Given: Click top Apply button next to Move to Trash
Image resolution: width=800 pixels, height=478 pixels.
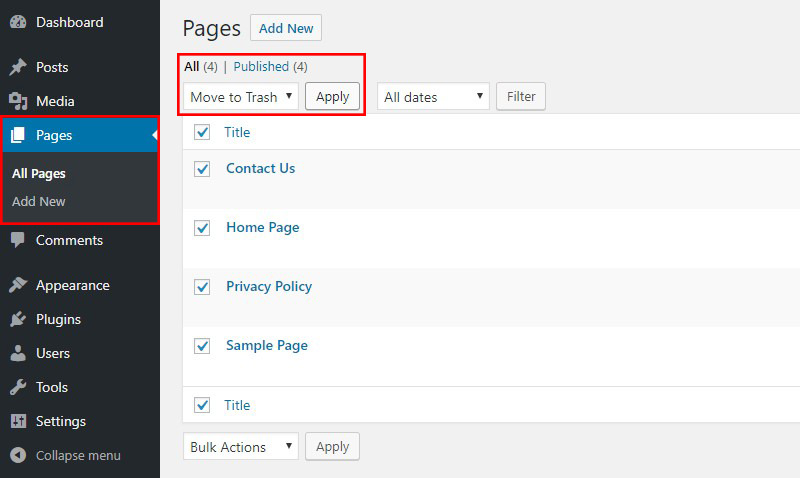Looking at the screenshot, I should [x=332, y=96].
